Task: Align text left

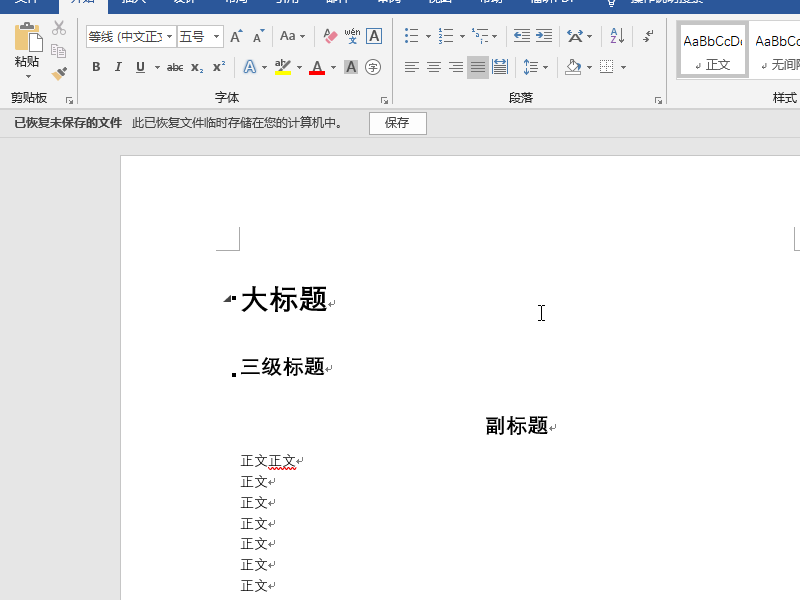Action: [x=412, y=67]
